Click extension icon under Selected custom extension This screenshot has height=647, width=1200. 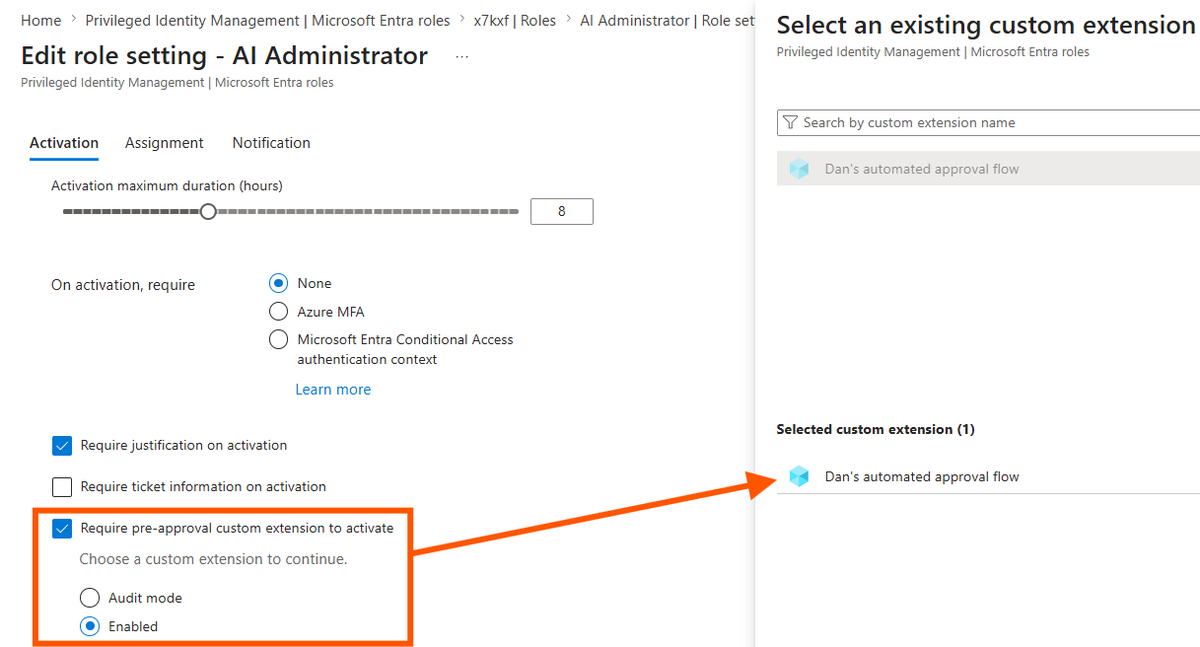pyautogui.click(x=799, y=477)
